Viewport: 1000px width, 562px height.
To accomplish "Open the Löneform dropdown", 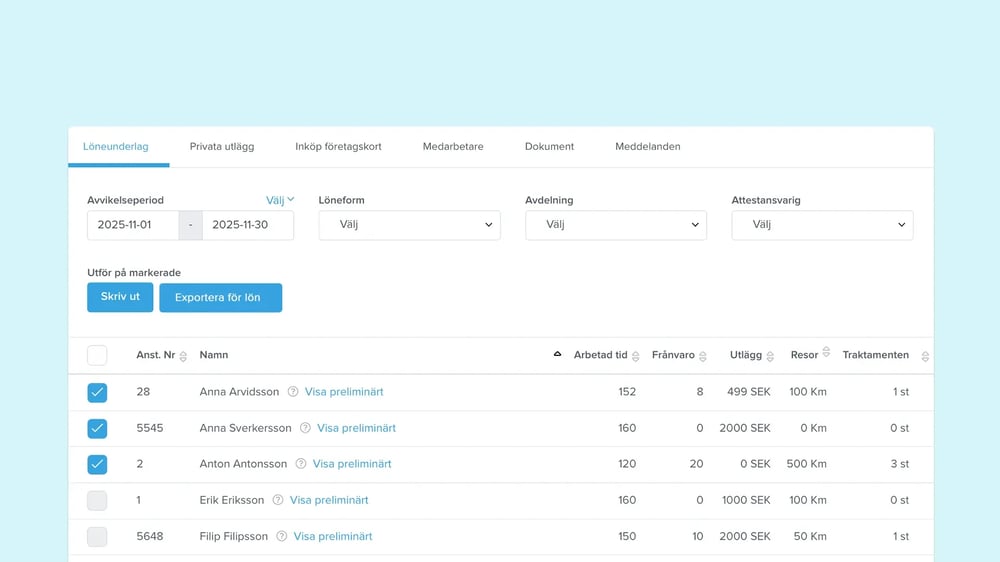I will pyautogui.click(x=409, y=225).
